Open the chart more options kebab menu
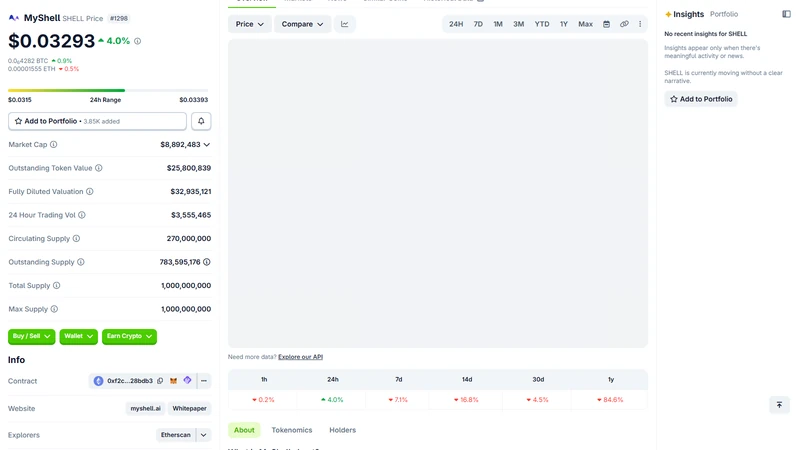 click(640, 24)
